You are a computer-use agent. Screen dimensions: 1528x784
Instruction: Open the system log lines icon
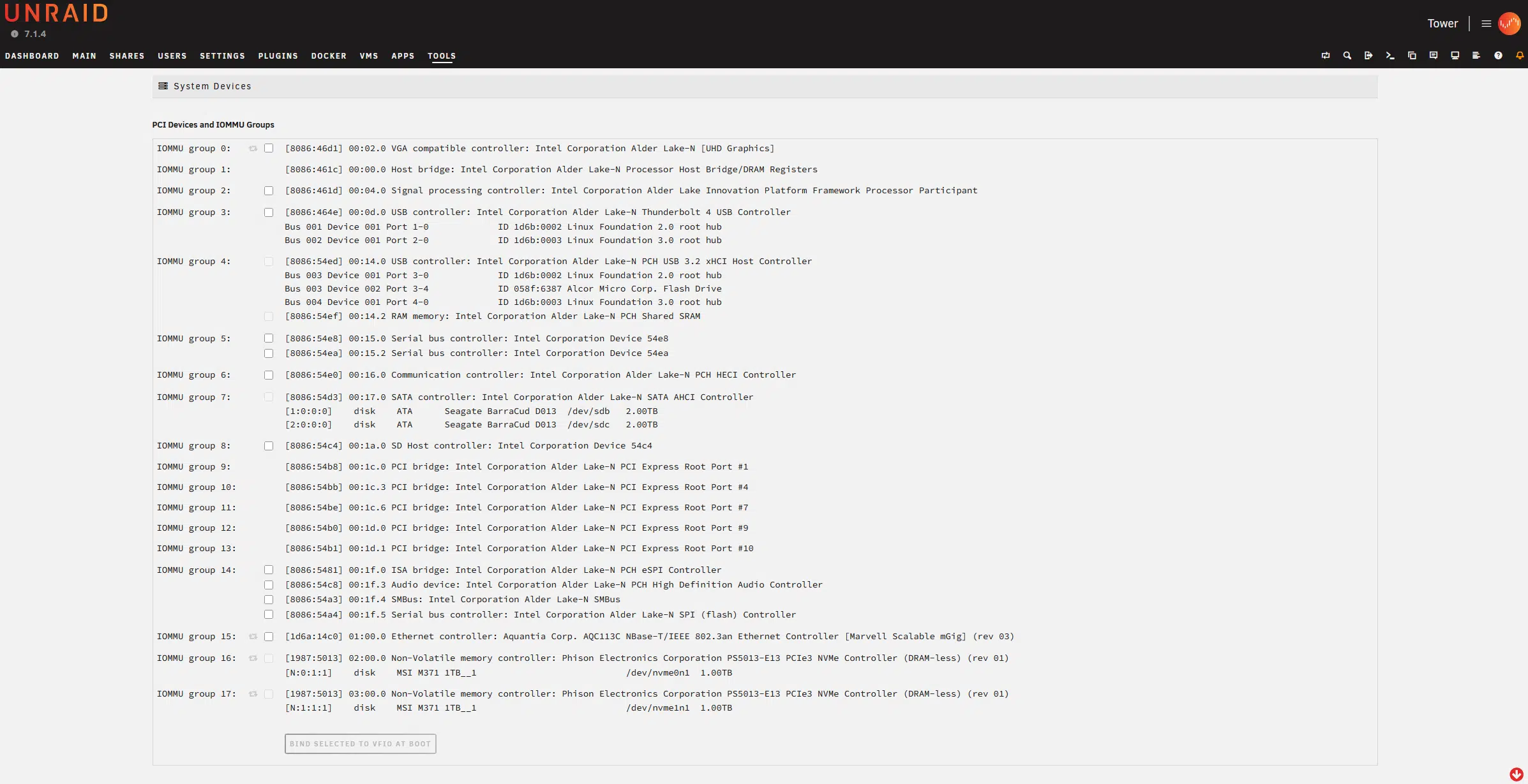(x=1476, y=55)
